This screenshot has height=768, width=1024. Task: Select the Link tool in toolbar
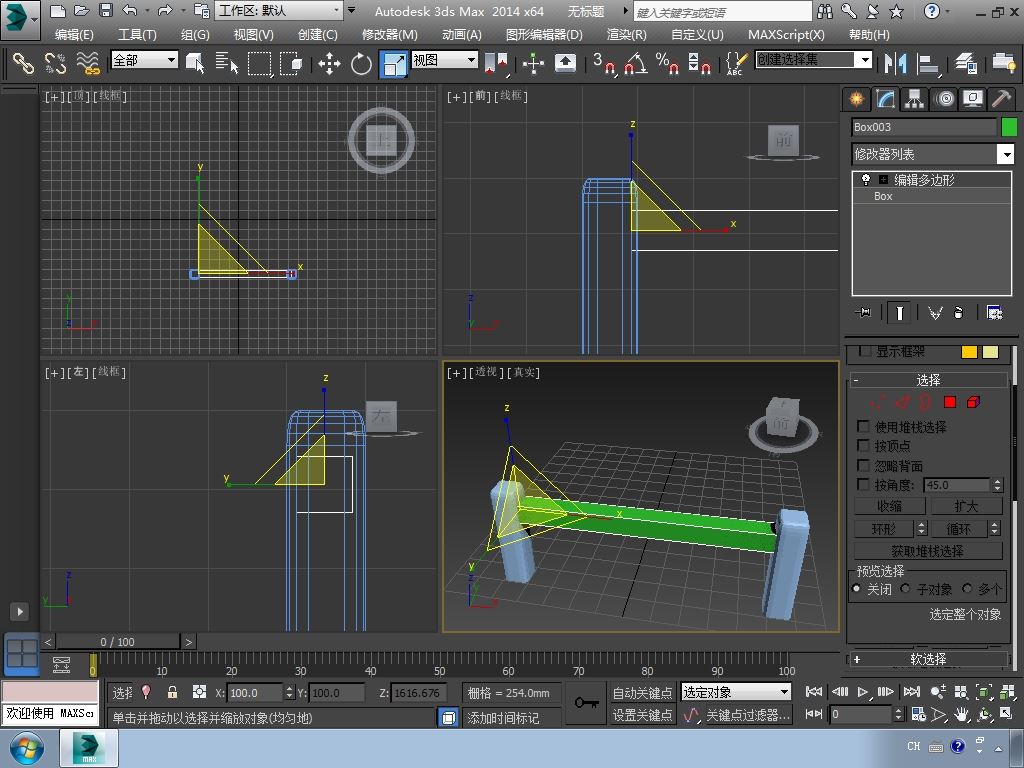[23, 63]
